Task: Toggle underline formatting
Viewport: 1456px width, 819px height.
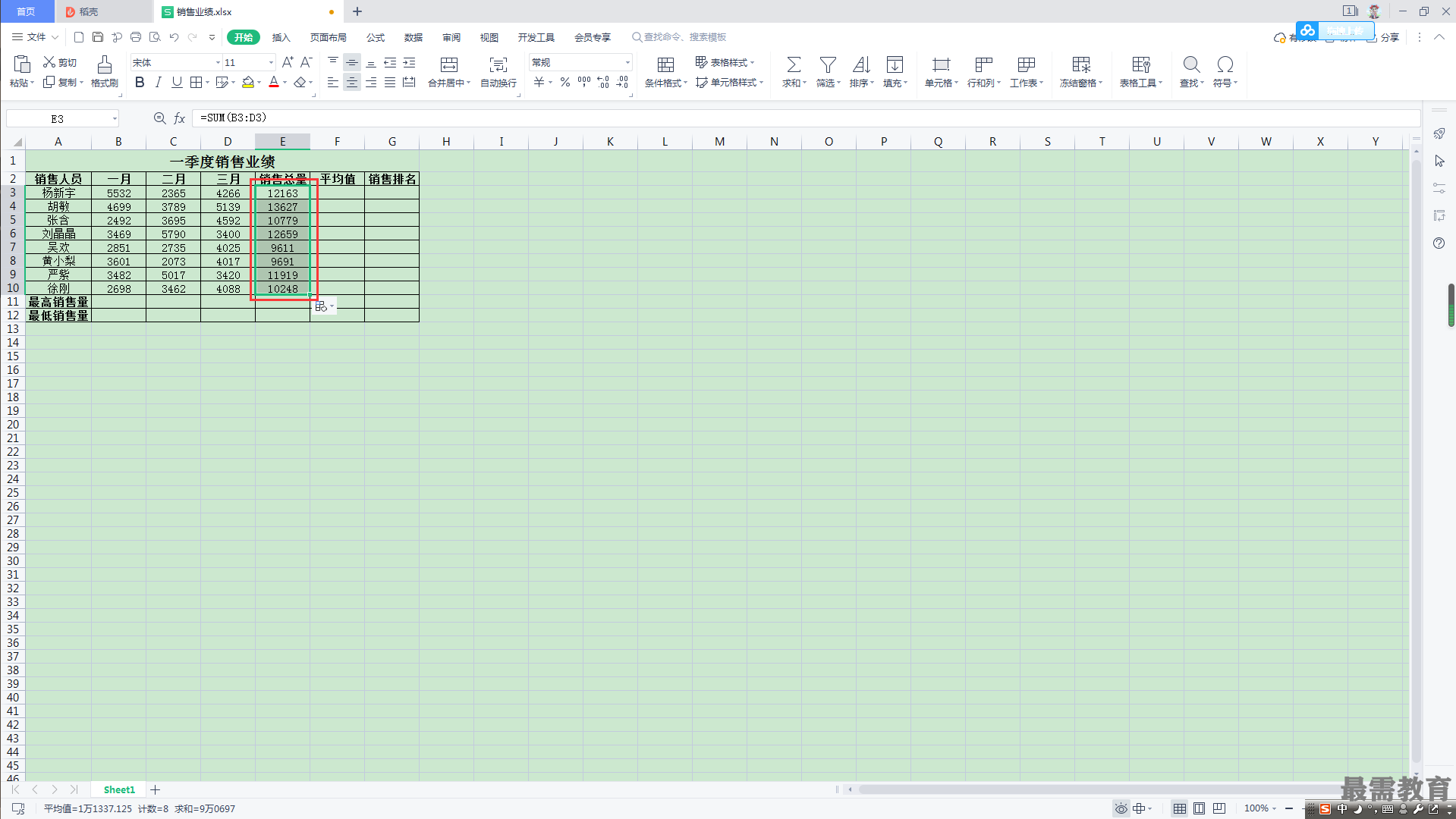Action: pos(177,82)
